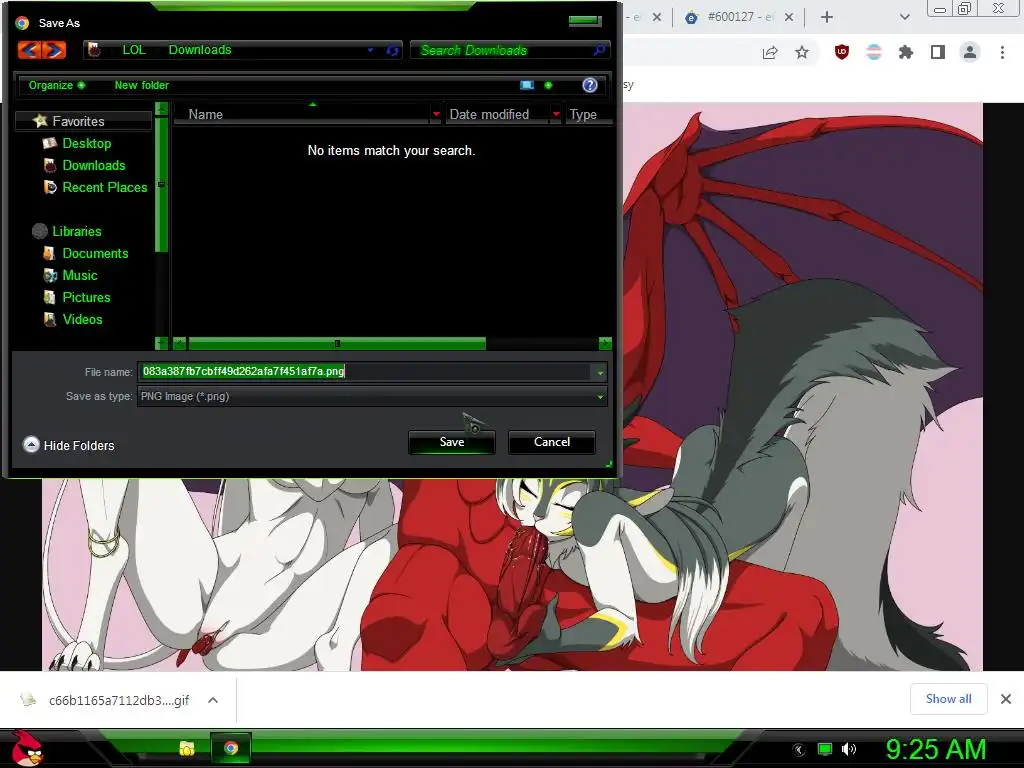Open file explorer from taskbar
The image size is (1024, 768).
tap(187, 748)
